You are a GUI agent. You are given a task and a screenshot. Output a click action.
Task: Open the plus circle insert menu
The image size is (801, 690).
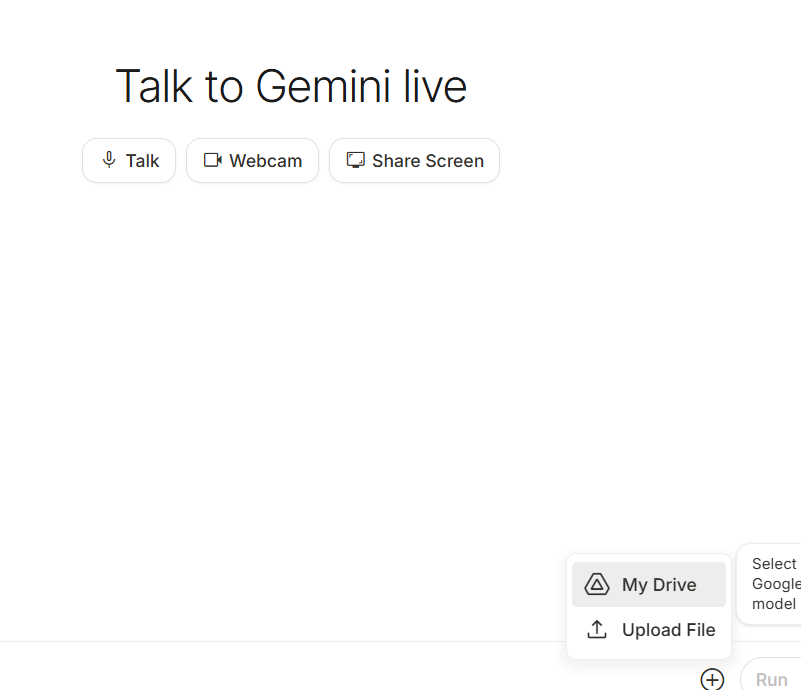712,680
